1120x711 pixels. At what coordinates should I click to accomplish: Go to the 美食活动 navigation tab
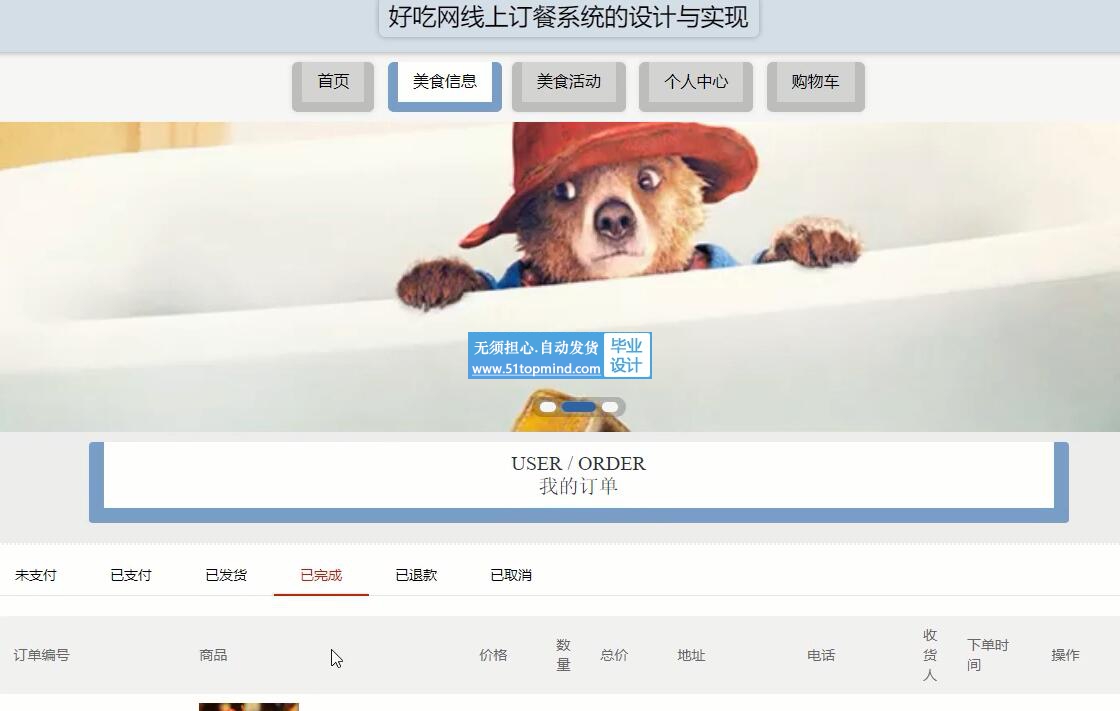pos(569,86)
